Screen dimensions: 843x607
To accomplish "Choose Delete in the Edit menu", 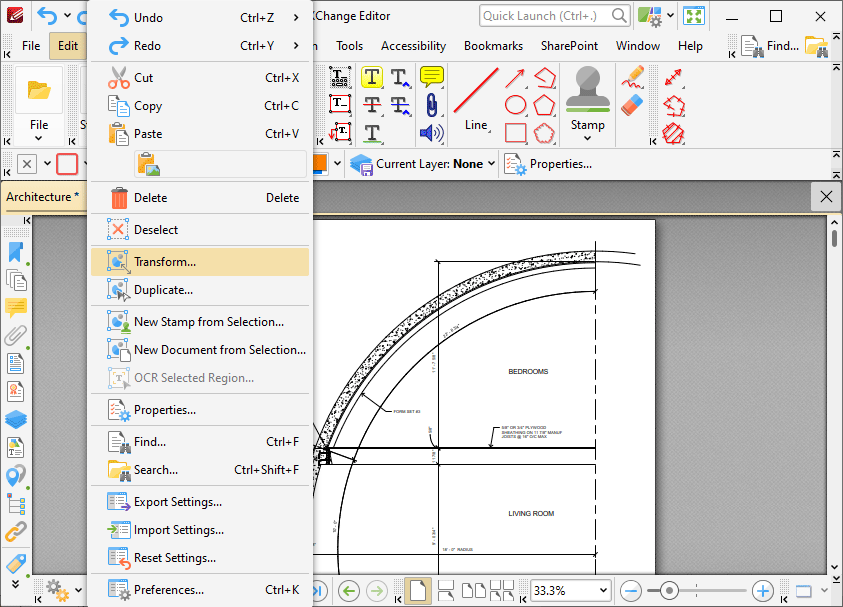I will pyautogui.click(x=200, y=198).
